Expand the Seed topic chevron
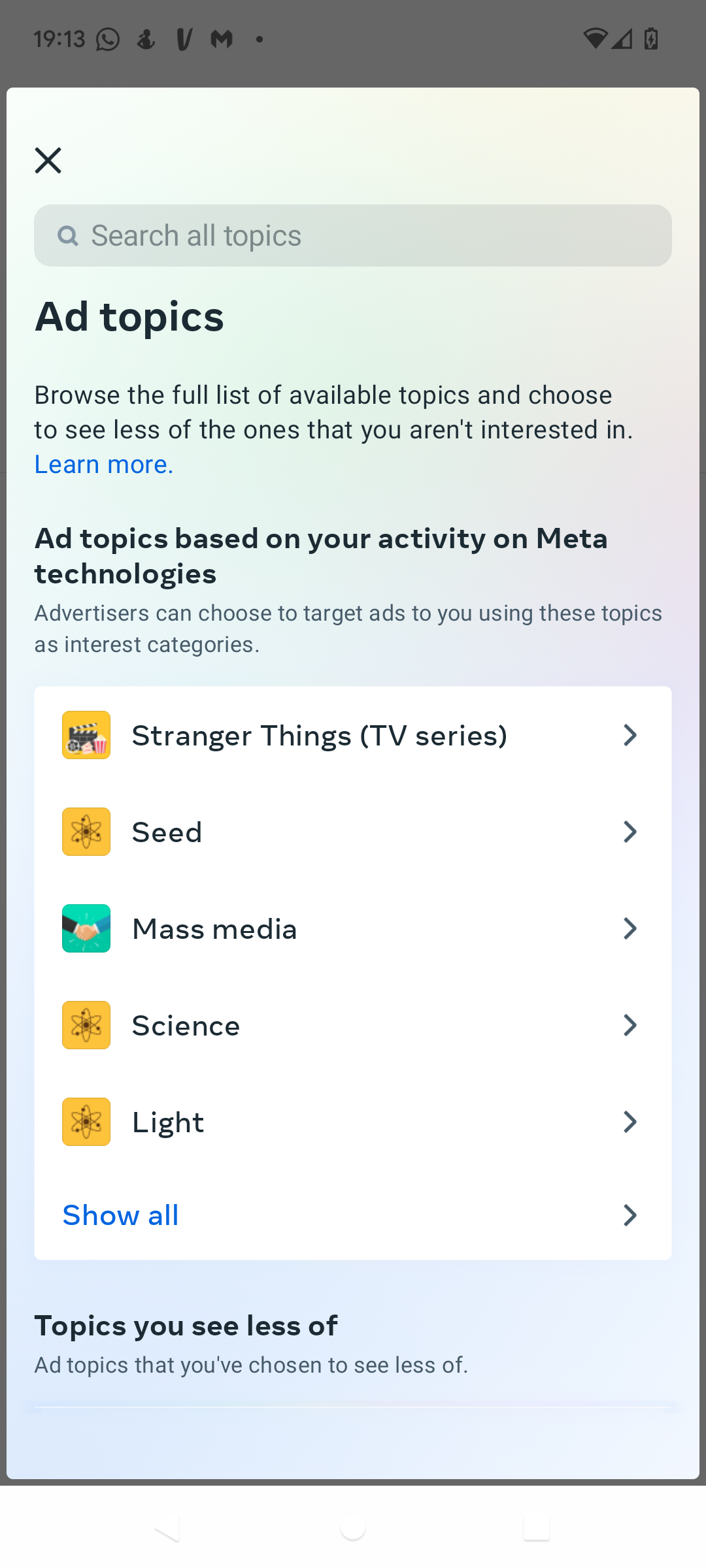The height and width of the screenshot is (1568, 706). pos(630,832)
